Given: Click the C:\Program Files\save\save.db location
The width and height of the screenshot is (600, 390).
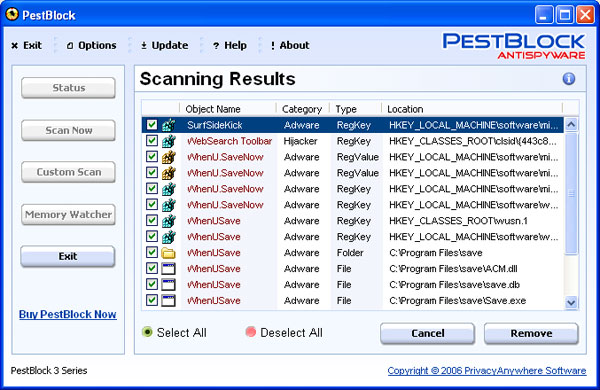Looking at the screenshot, I should tap(454, 285).
